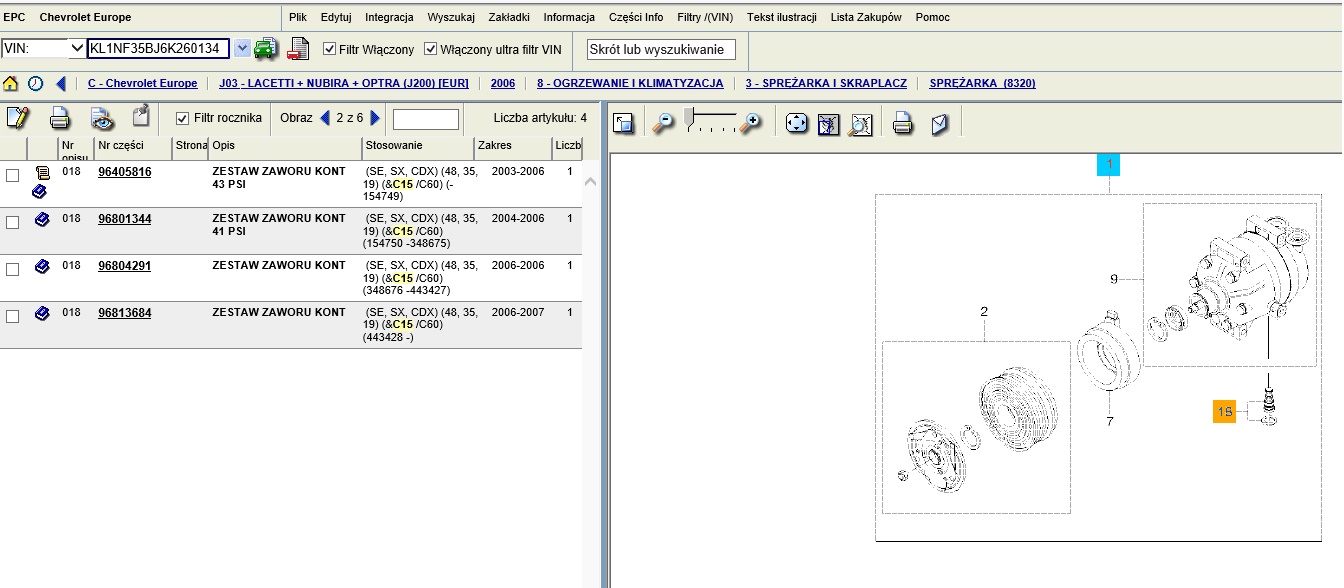Click part number link 96813684
The height and width of the screenshot is (588, 1344).
point(125,313)
